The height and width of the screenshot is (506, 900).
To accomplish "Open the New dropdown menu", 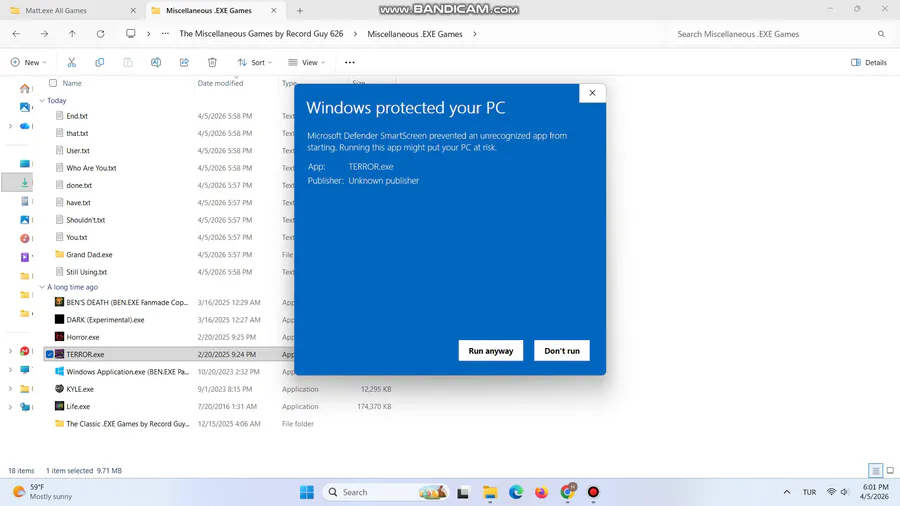I will (x=28, y=63).
